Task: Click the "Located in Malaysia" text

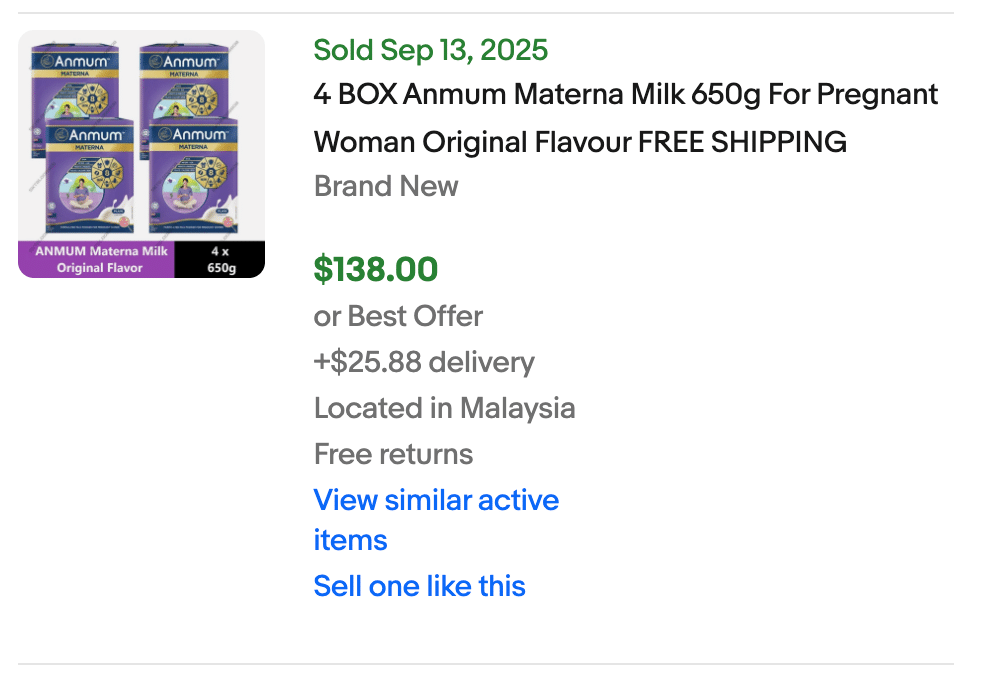Action: point(444,408)
